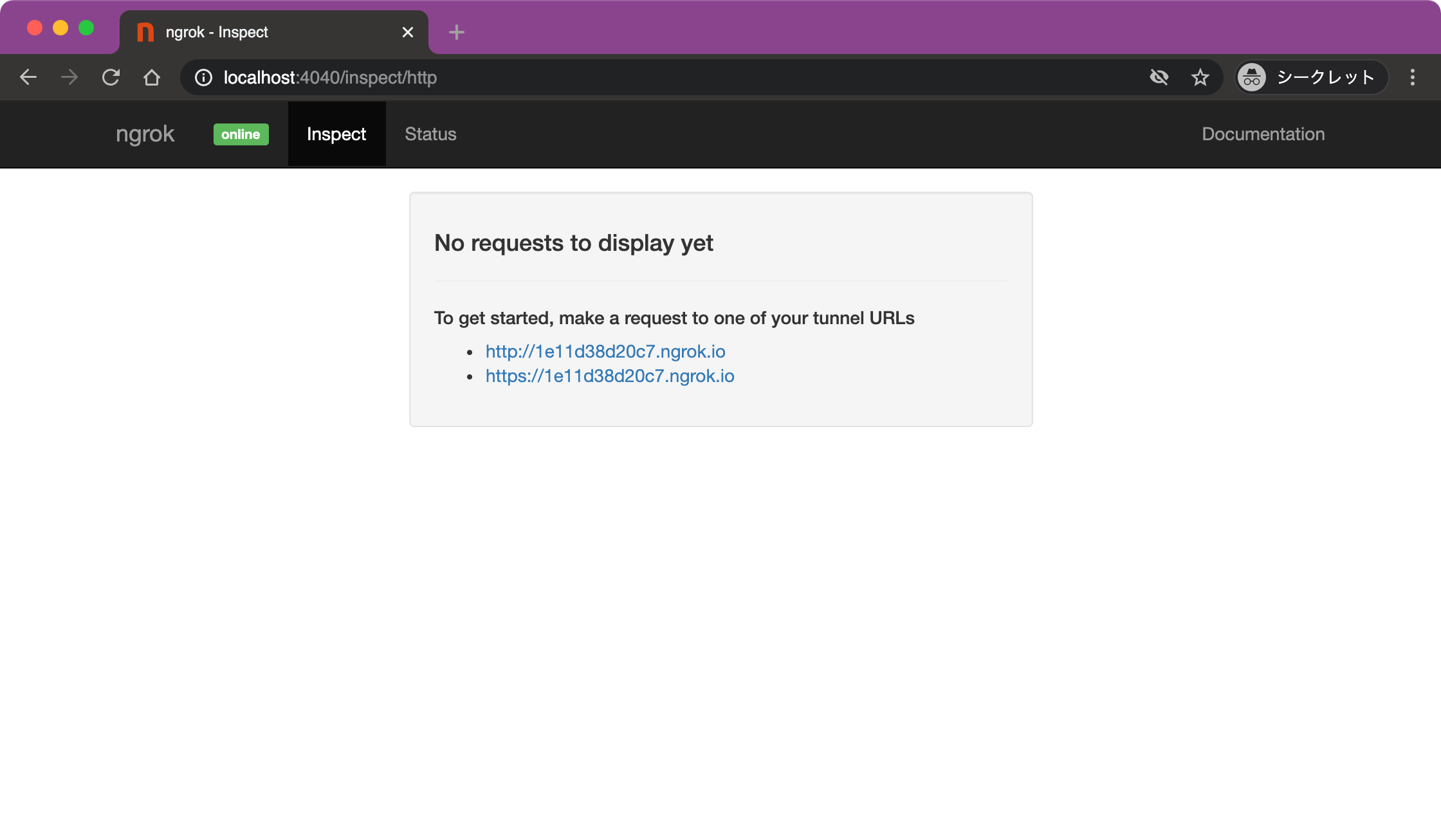
Task: Click the browser forward arrow
Action: pyautogui.click(x=68, y=77)
